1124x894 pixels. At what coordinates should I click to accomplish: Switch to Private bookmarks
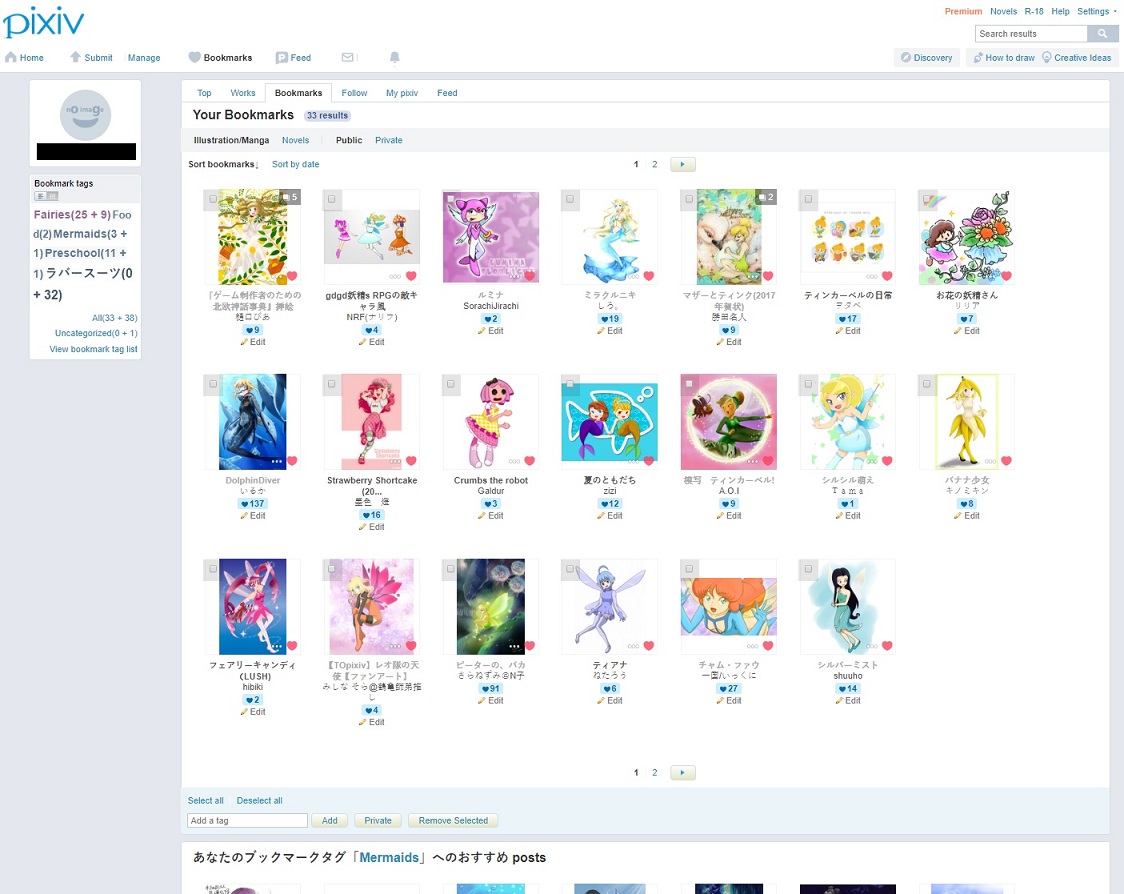point(389,141)
